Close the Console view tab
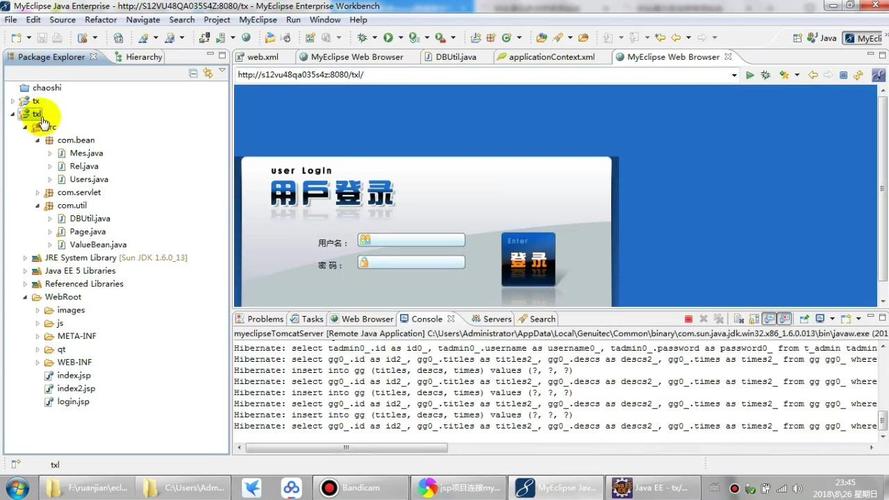 click(451, 319)
